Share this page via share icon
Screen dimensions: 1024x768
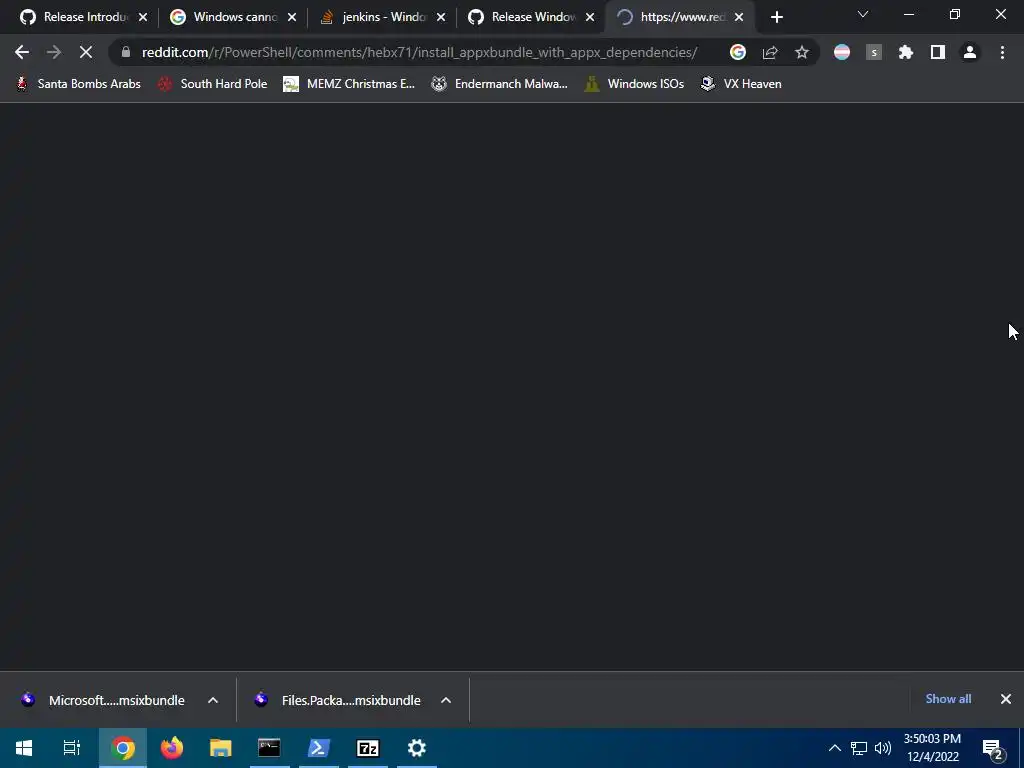(770, 52)
